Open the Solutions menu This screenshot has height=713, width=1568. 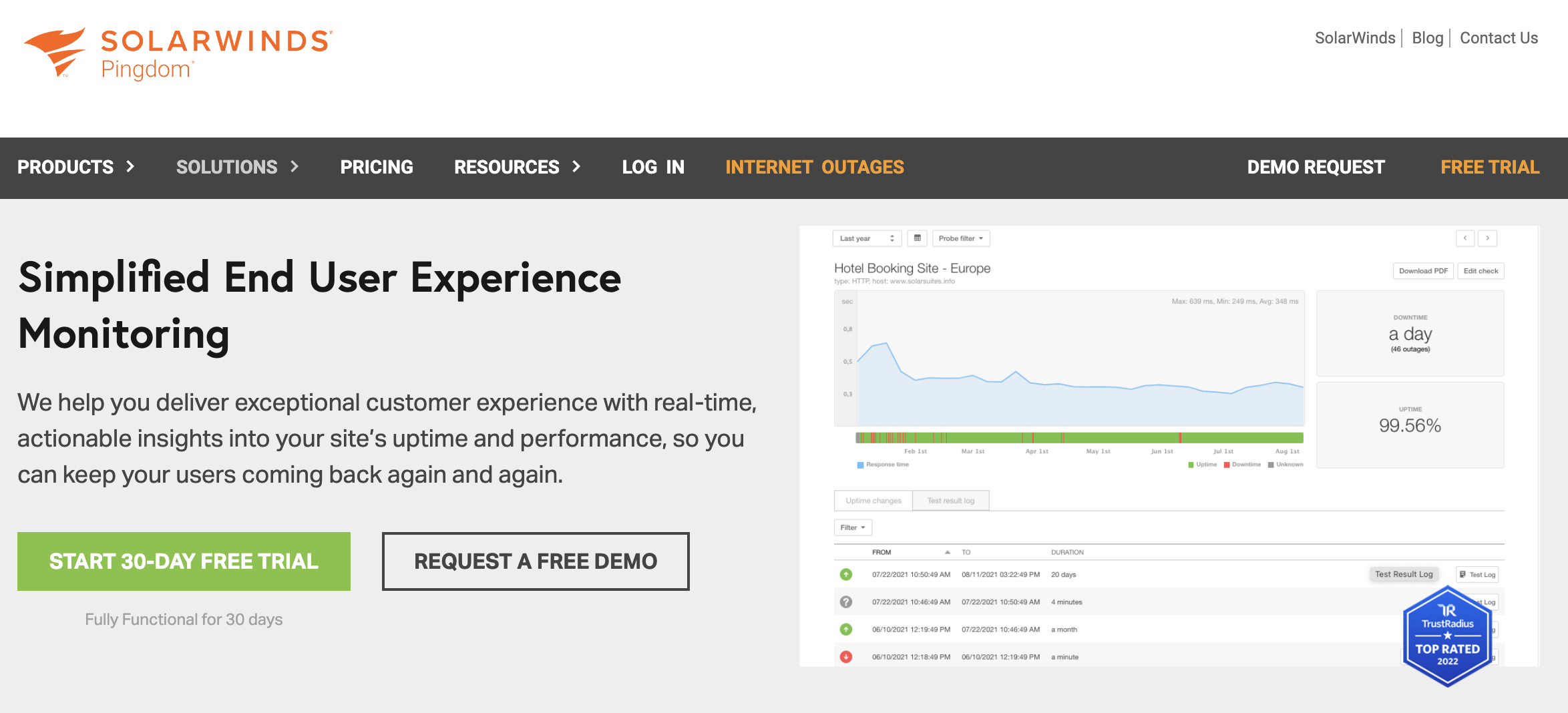click(x=226, y=167)
